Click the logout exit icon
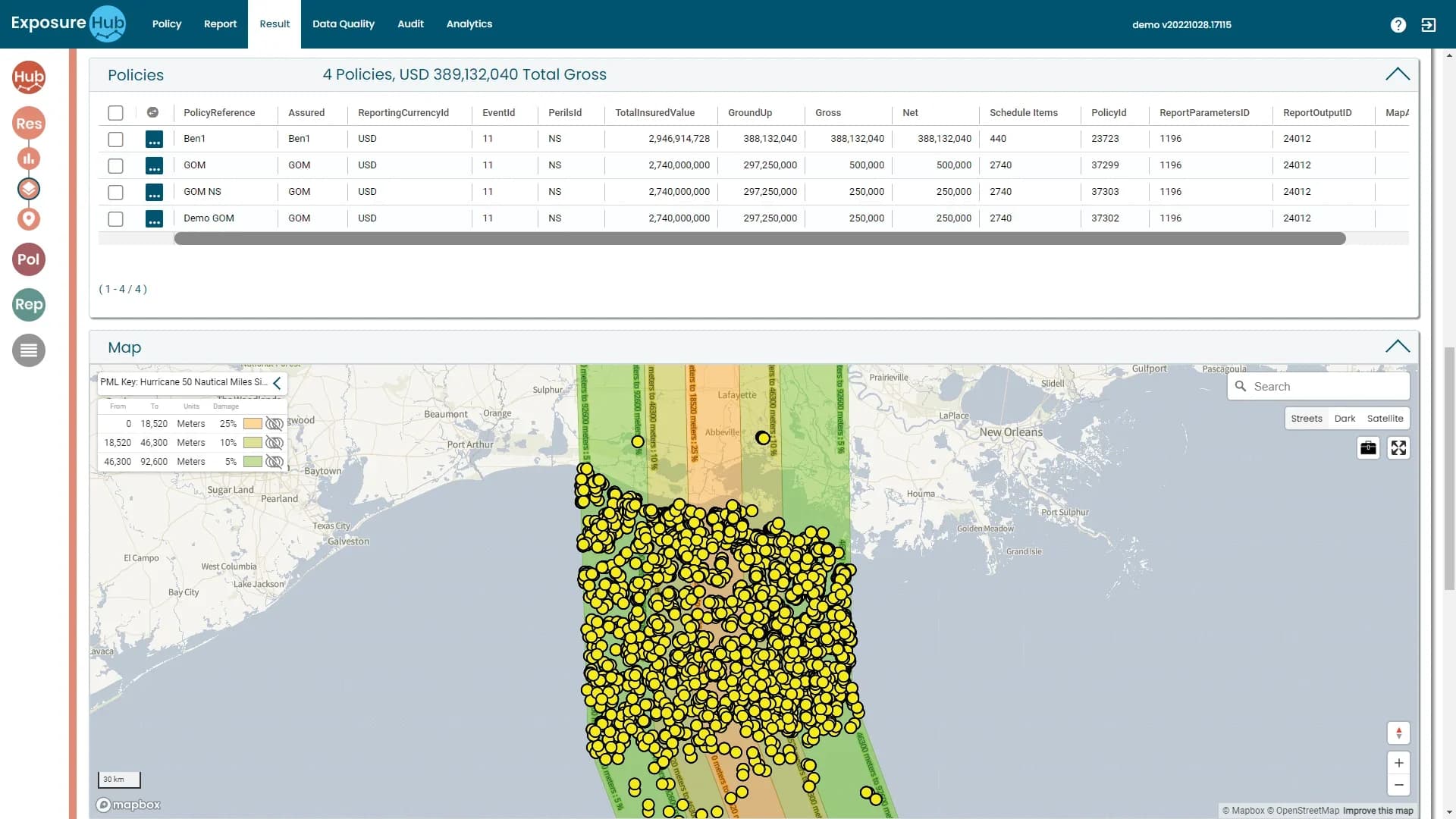The image size is (1456, 819). pos(1429,25)
